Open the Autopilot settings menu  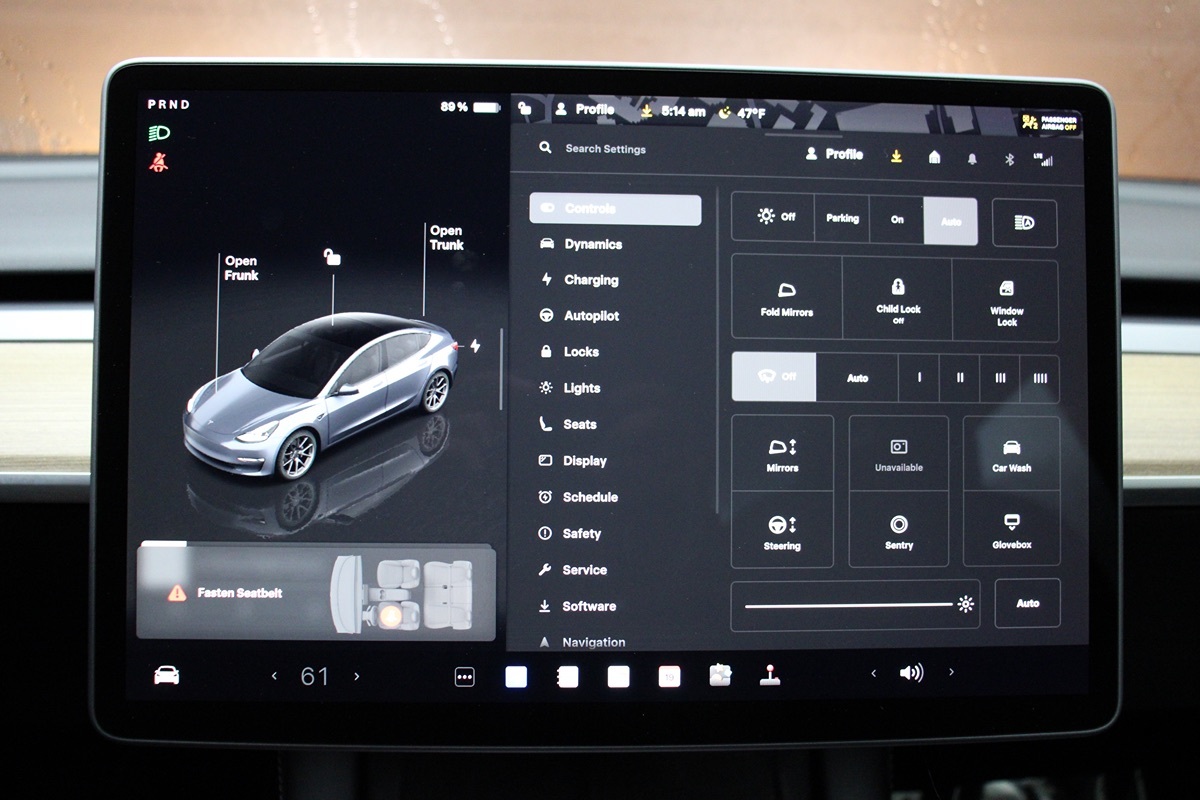(x=591, y=316)
